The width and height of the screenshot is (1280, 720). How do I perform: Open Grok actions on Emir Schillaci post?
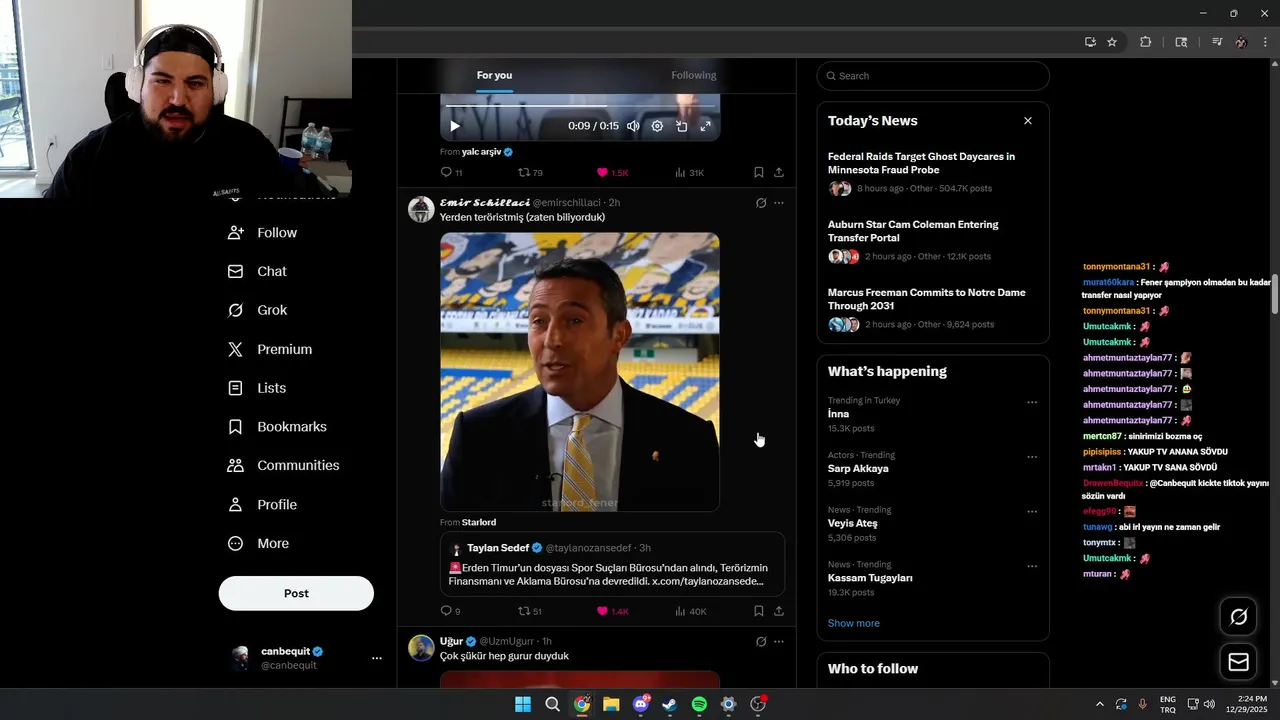point(761,203)
